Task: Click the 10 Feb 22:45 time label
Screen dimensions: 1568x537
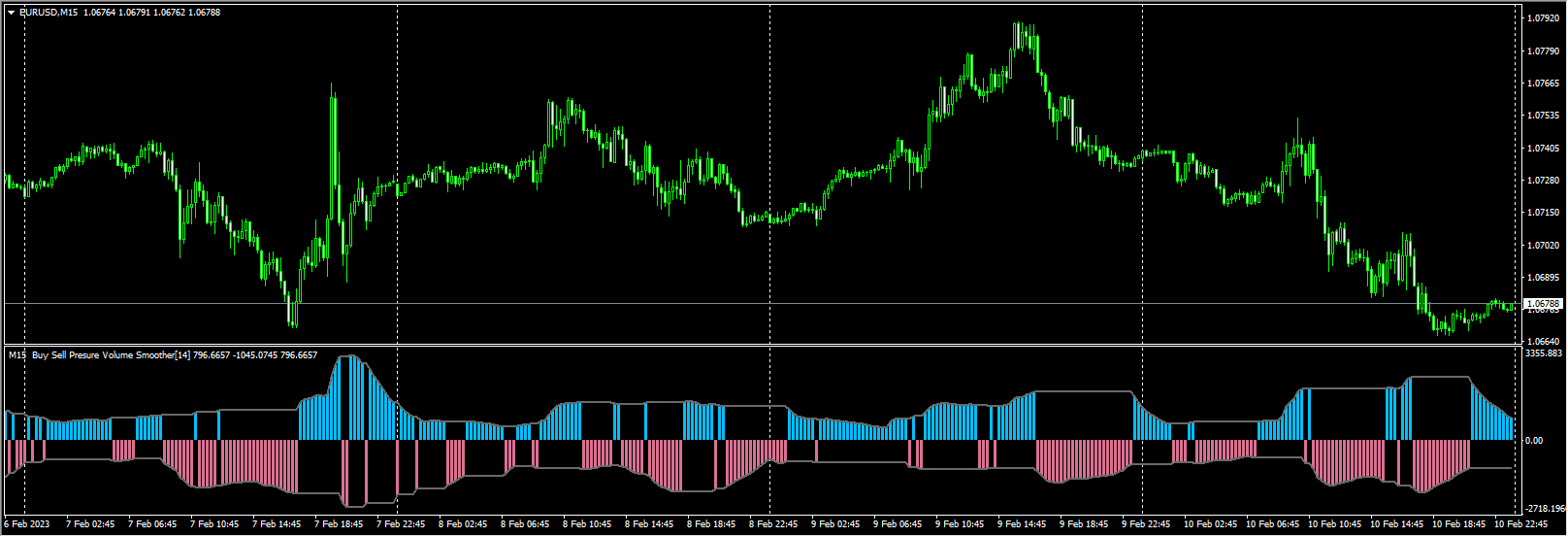Action: coord(1520,524)
